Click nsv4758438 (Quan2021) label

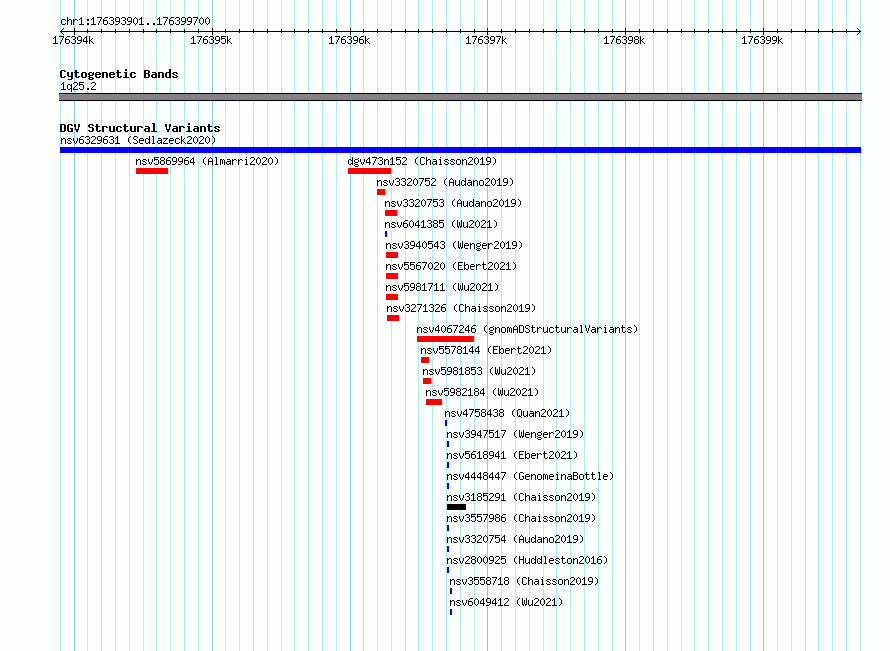(507, 413)
